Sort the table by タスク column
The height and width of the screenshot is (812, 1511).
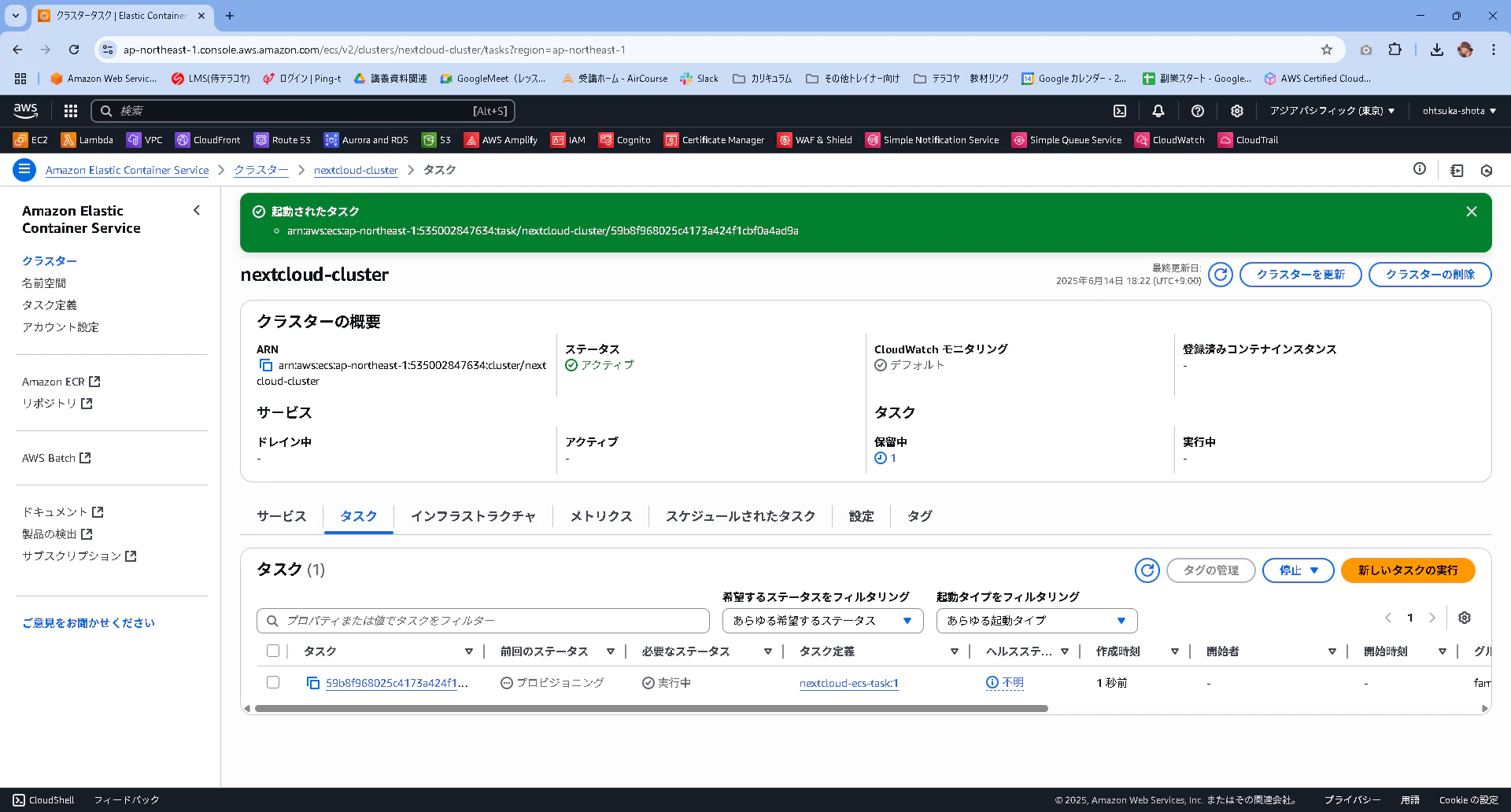(x=469, y=651)
